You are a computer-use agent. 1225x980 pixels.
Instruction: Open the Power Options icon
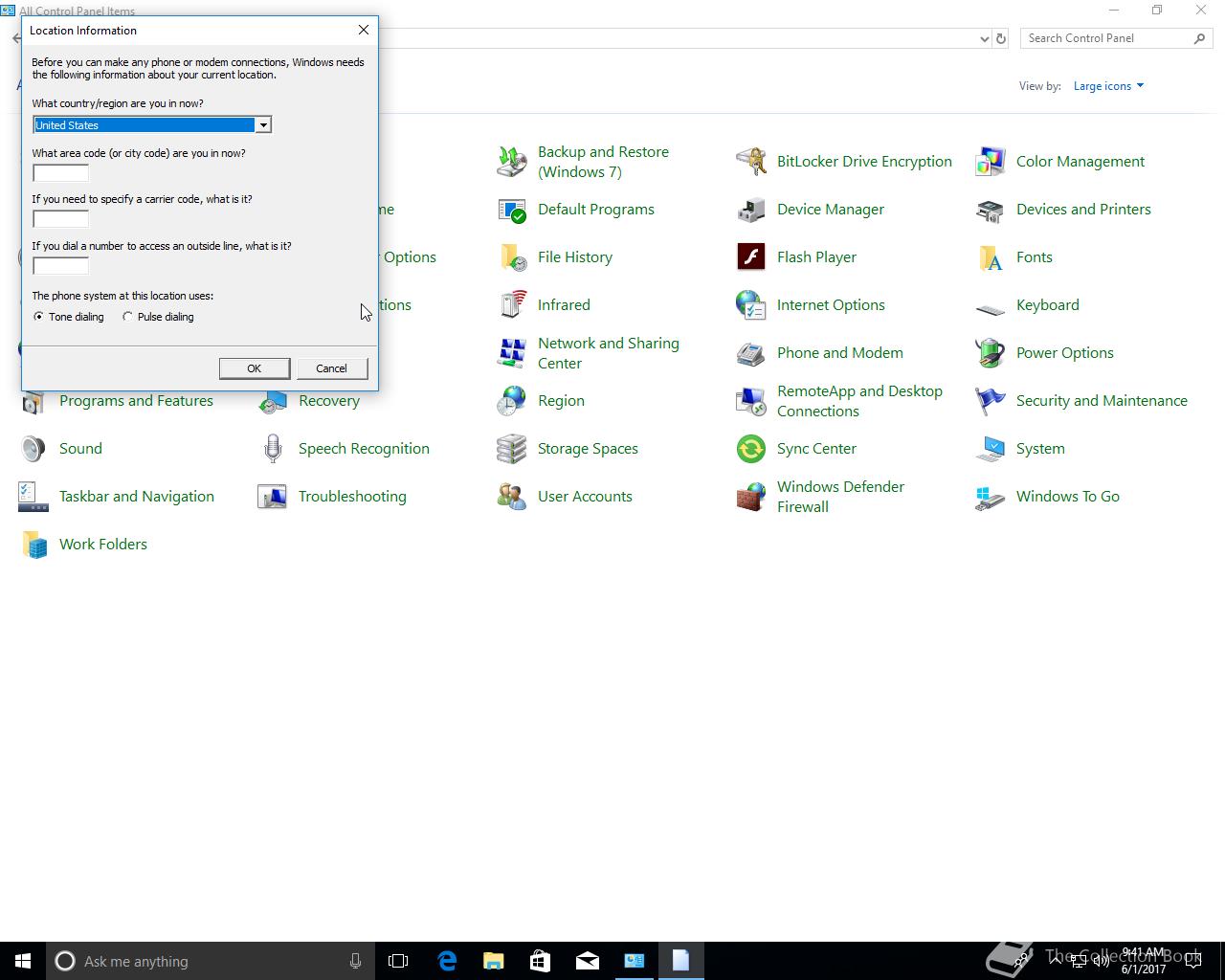pos(991,353)
